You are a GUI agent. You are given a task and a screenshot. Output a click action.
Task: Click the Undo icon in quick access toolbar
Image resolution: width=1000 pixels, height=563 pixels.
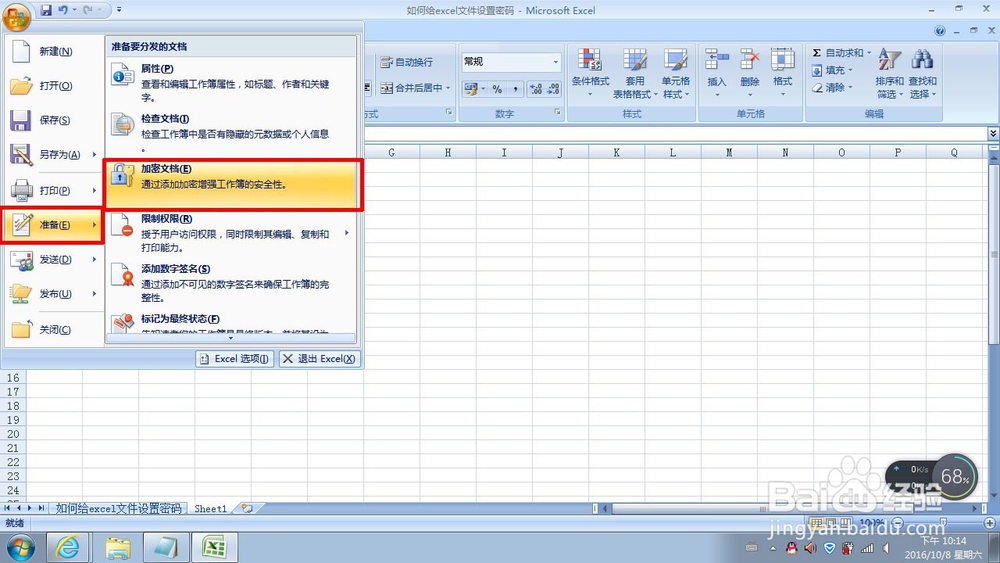62,10
